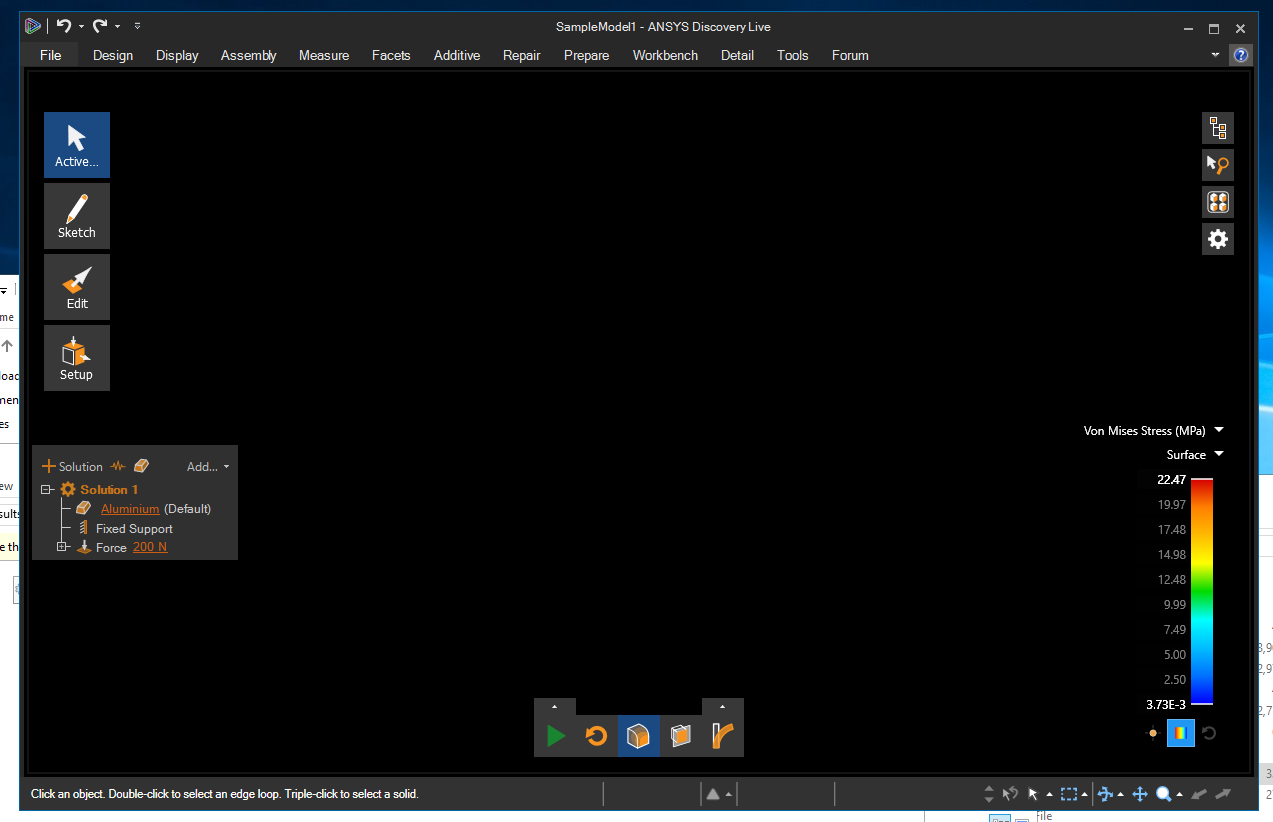Click the dashed box selection icon in status bar
This screenshot has width=1273, height=822.
click(x=1069, y=794)
